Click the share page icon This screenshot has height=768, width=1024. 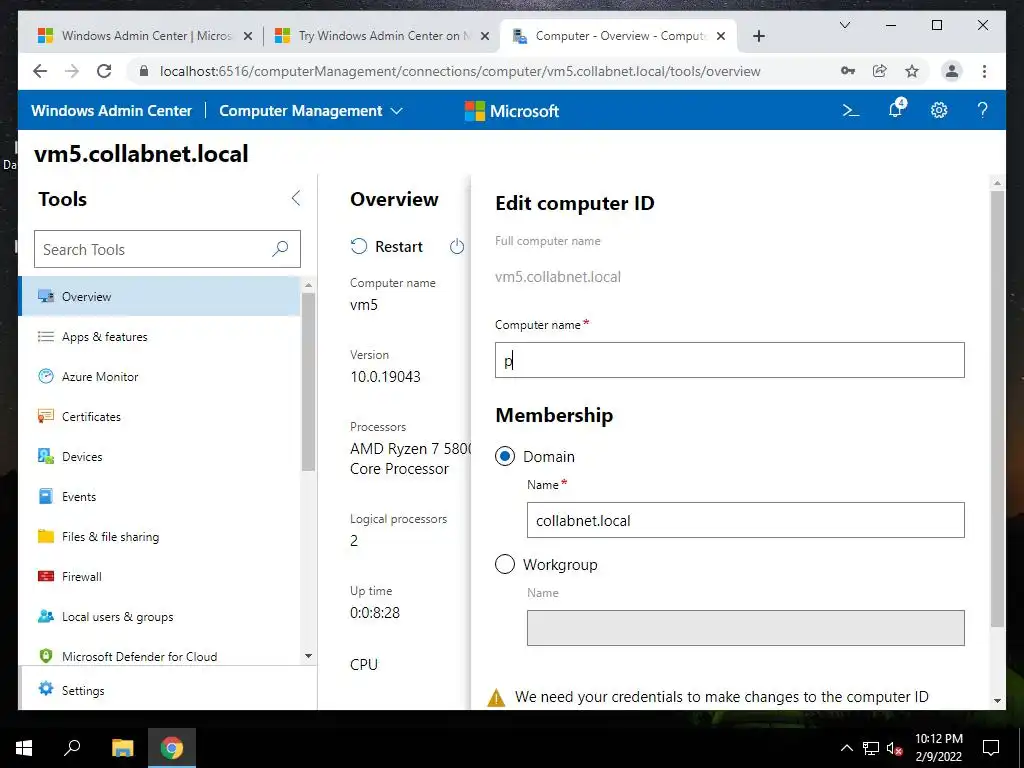[x=880, y=71]
